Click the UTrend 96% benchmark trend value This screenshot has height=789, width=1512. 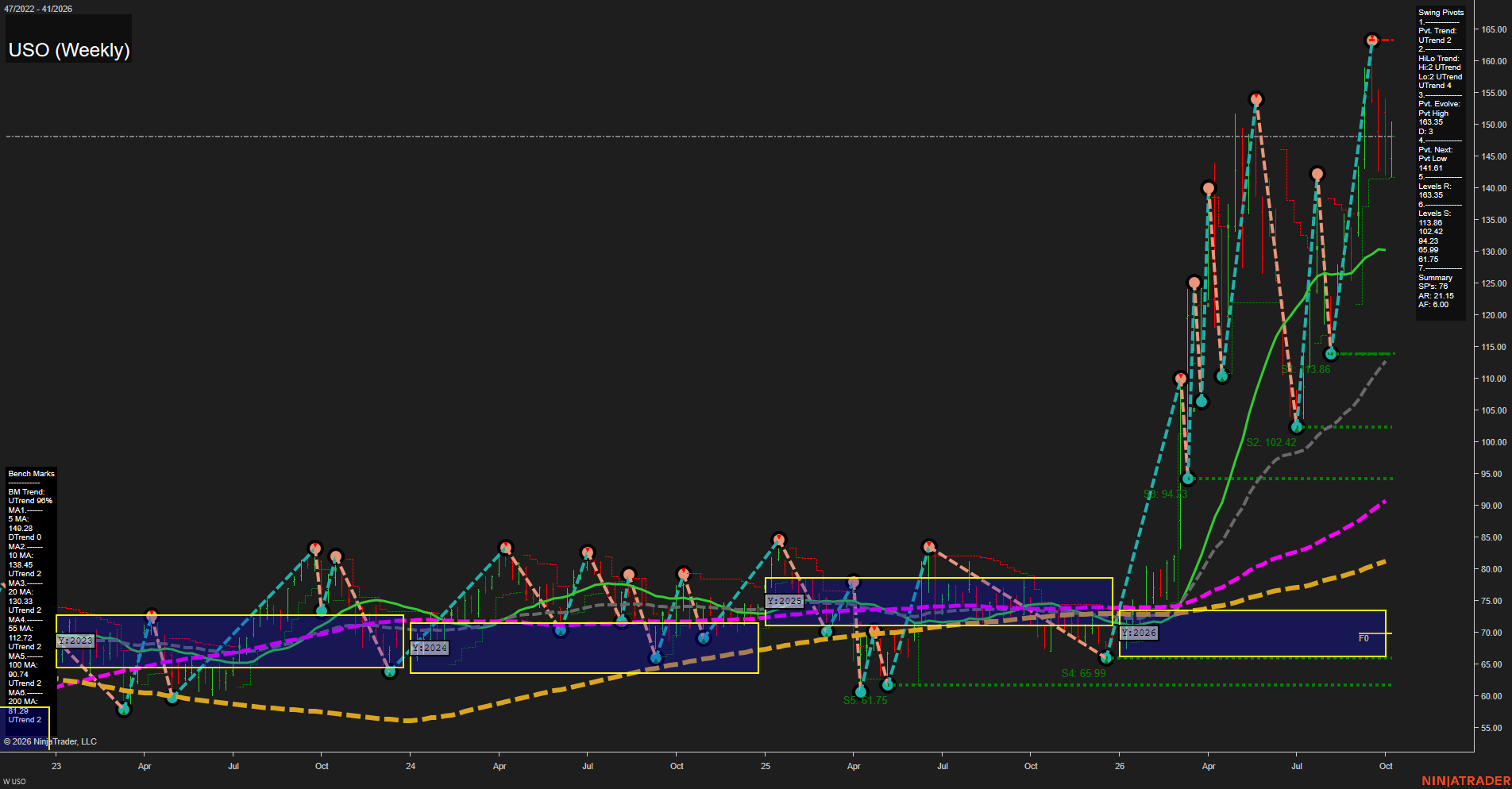(30, 501)
